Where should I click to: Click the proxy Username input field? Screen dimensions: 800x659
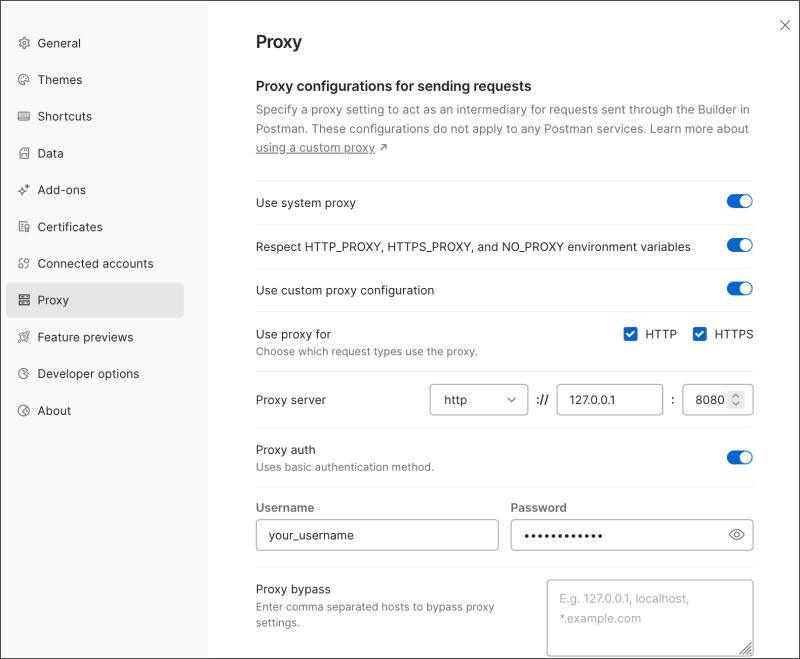point(377,535)
